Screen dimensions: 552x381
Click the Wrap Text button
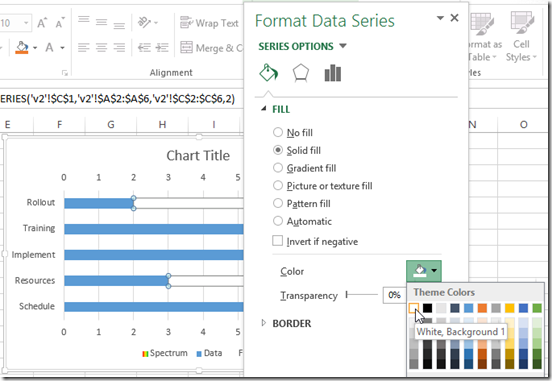(209, 23)
